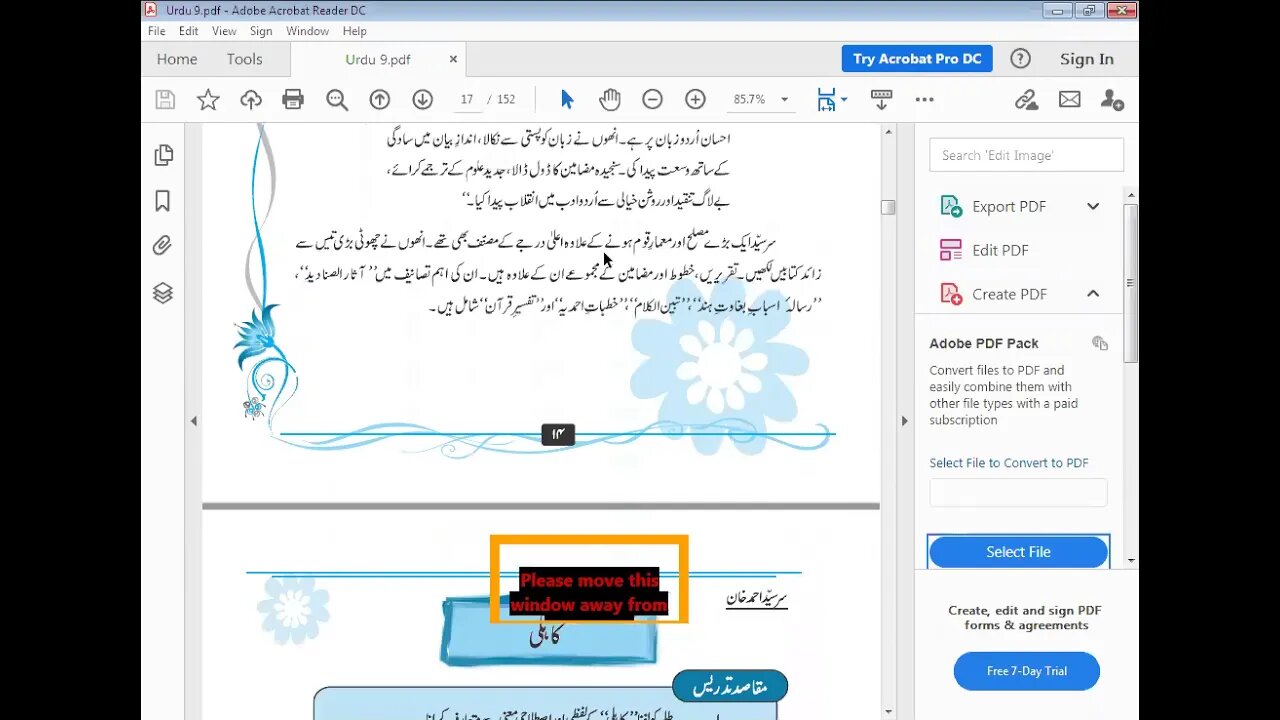Print the document using the printer icon
Image resolution: width=1280 pixels, height=720 pixels.
click(293, 99)
